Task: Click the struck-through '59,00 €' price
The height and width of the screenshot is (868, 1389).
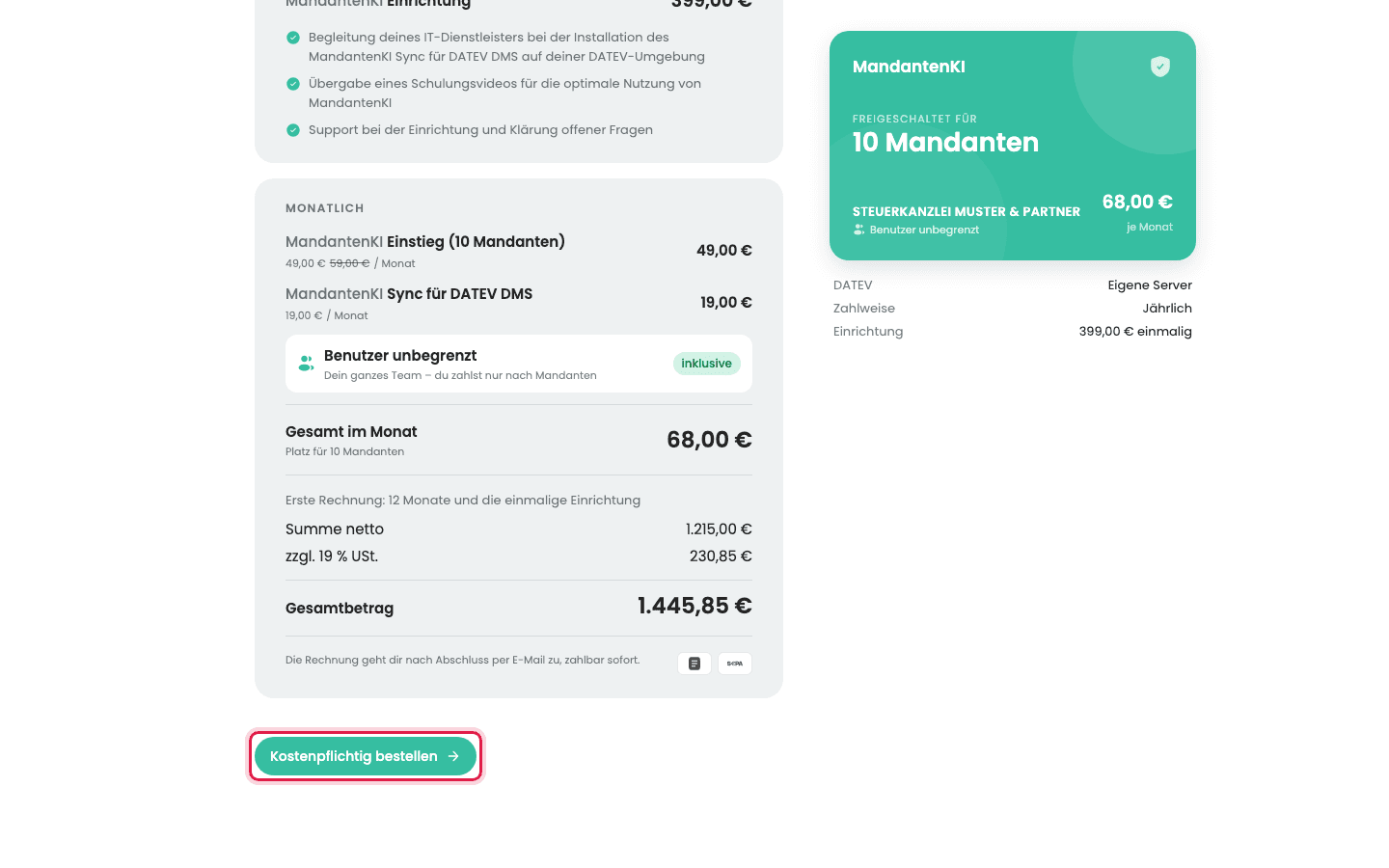Action: tap(349, 263)
